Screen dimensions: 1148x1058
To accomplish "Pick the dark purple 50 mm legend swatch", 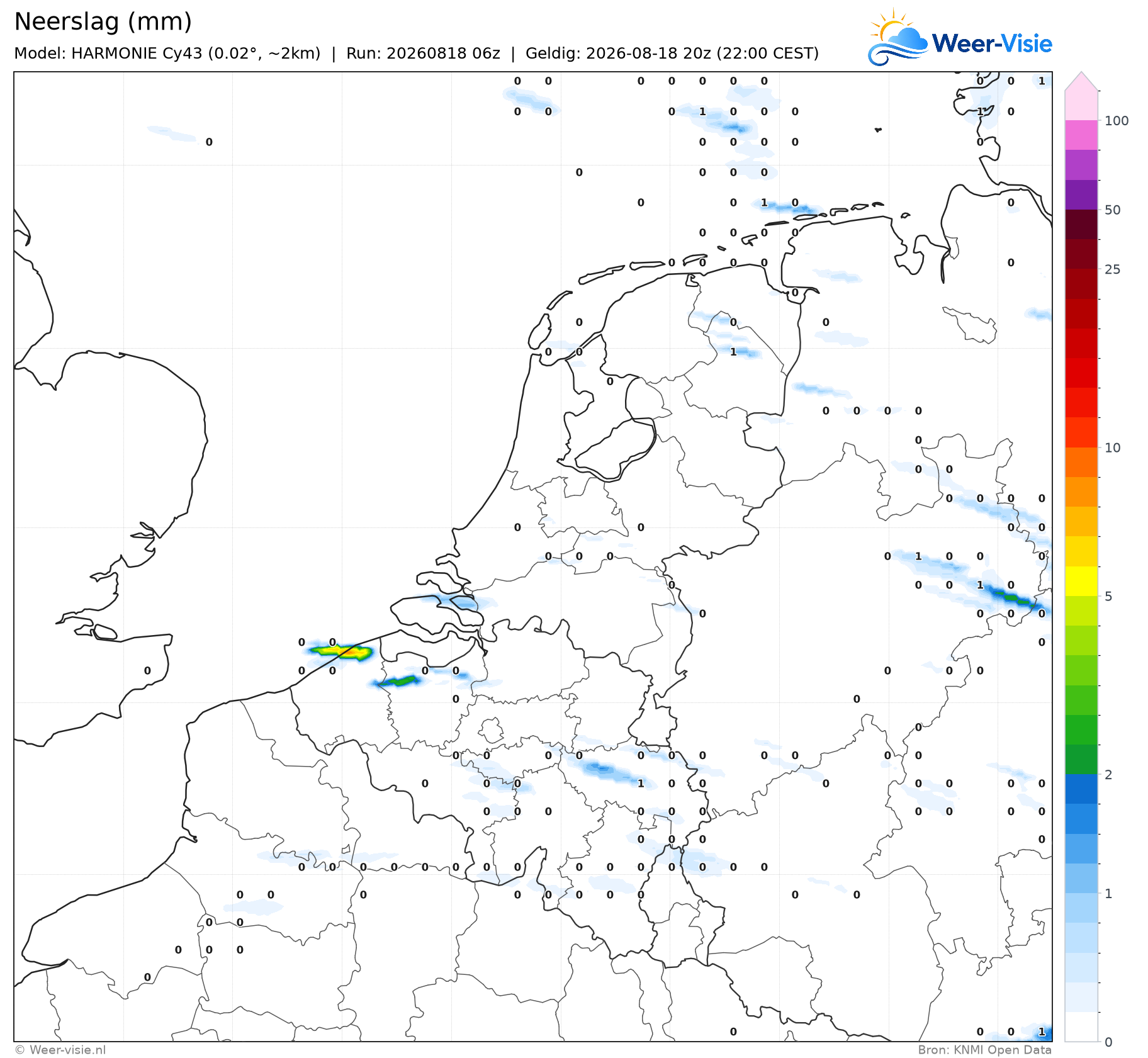I will point(1081,195).
